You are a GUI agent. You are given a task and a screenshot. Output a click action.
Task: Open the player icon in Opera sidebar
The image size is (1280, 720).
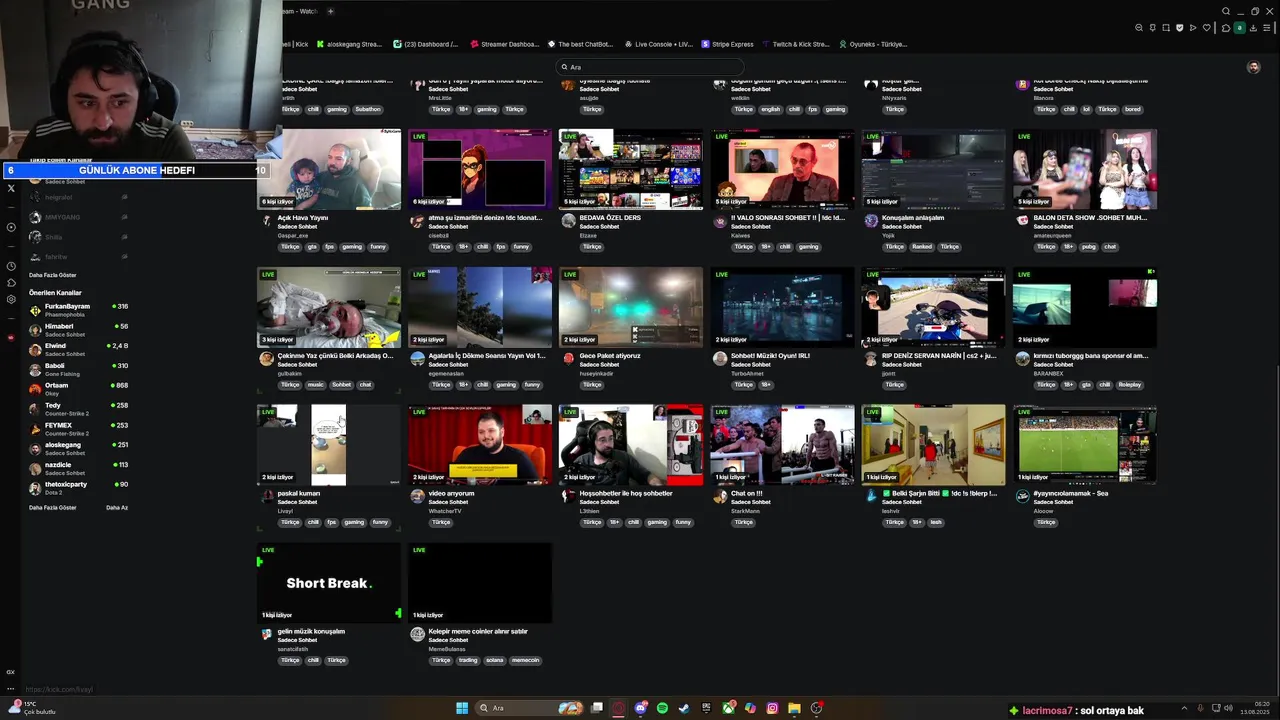(x=11, y=227)
